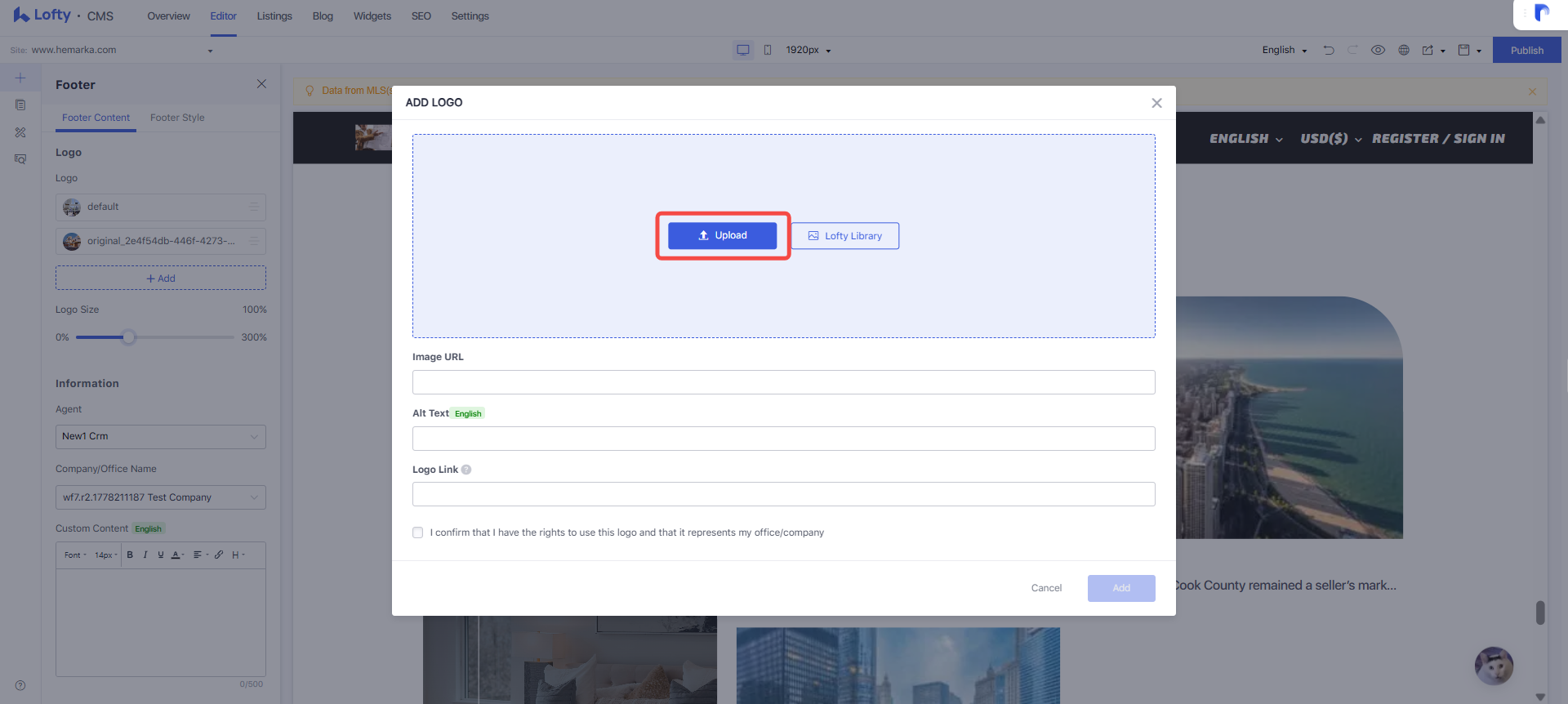Image resolution: width=1568 pixels, height=704 pixels.
Task: Switch to the Footer Content tab
Action: point(96,118)
